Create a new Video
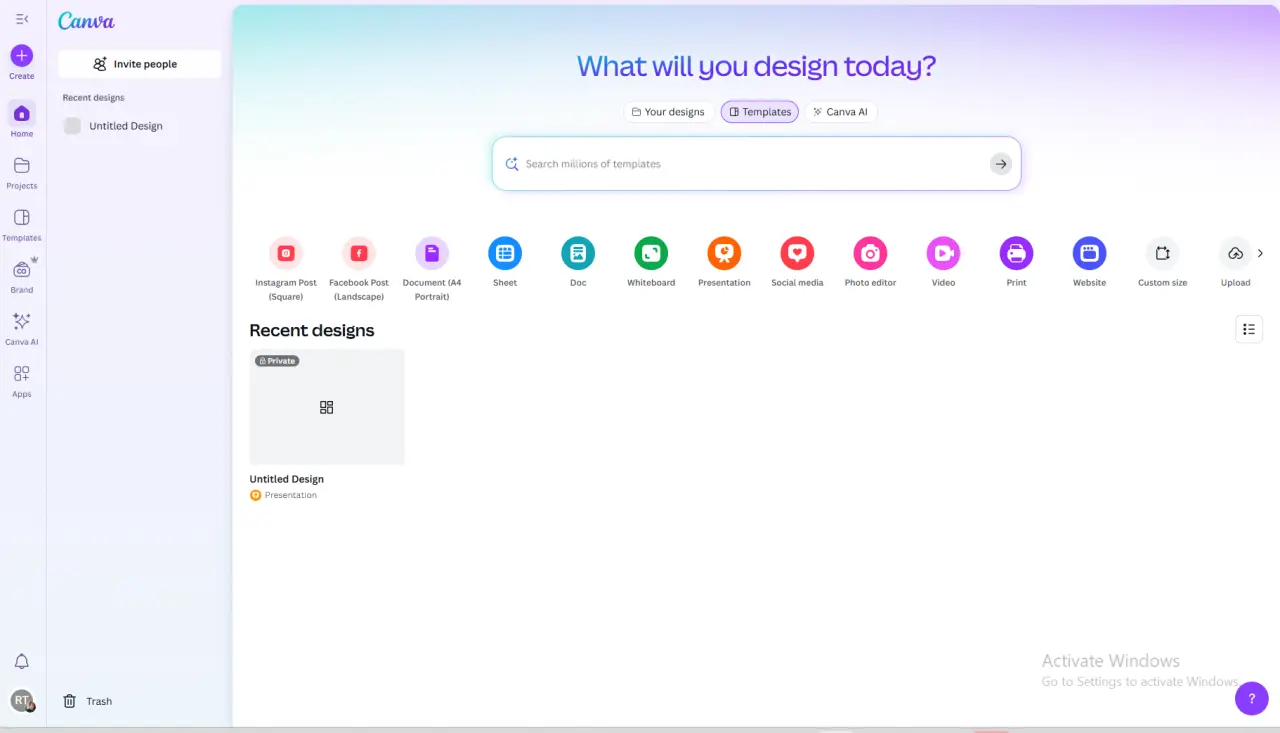Screen dimensions: 1280x733 pos(943,261)
